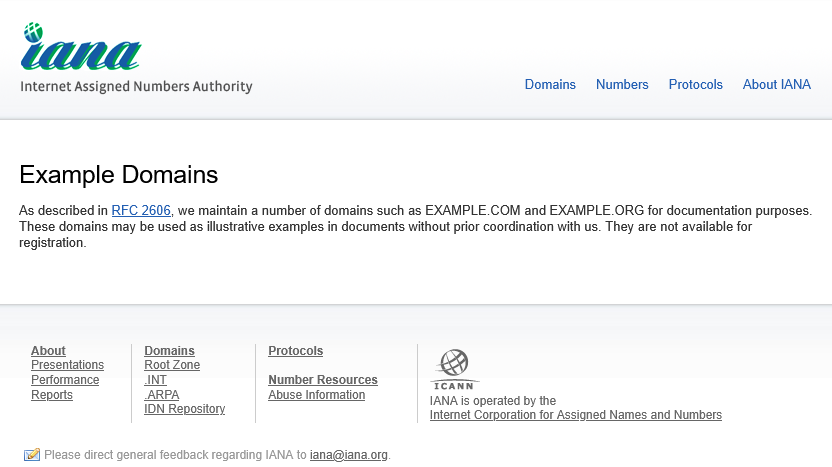Image resolution: width=832 pixels, height=467 pixels.
Task: Open the Abuse Information link
Action: click(x=316, y=395)
